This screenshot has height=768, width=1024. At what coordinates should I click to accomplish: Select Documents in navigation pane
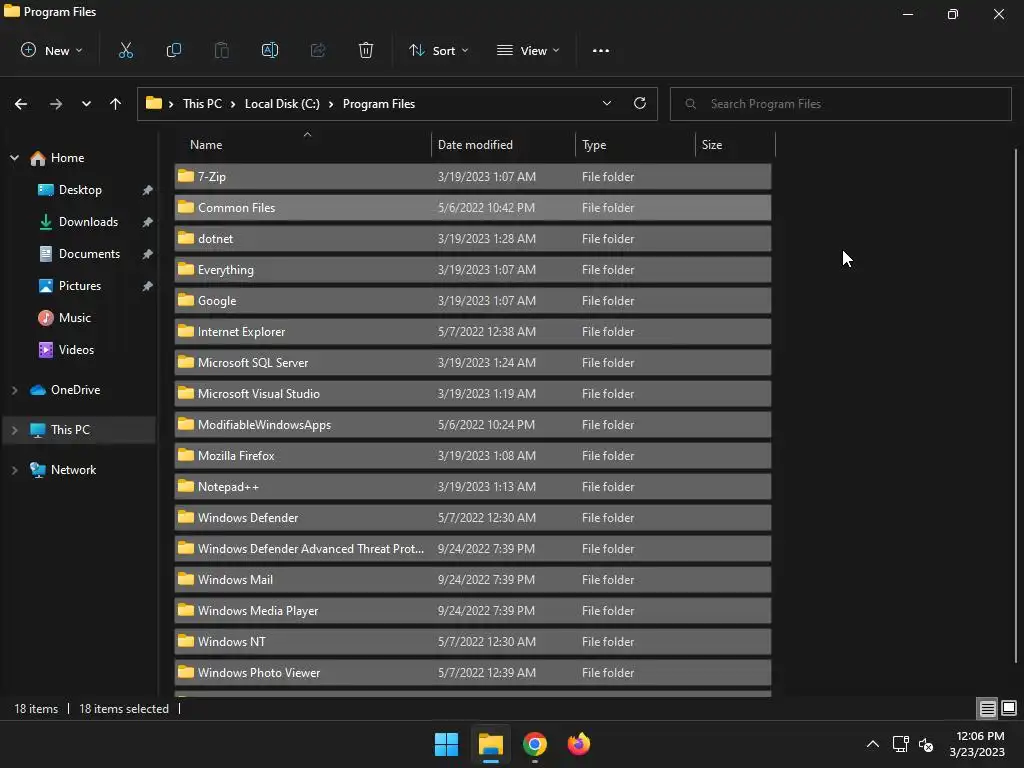click(x=89, y=254)
